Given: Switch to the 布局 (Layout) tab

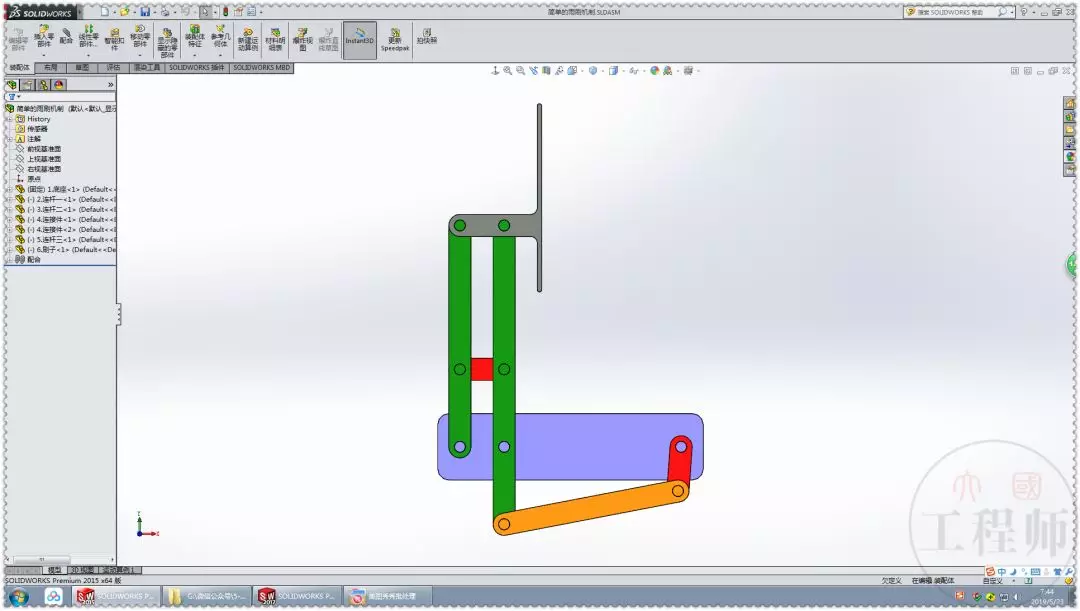Looking at the screenshot, I should pos(50,68).
